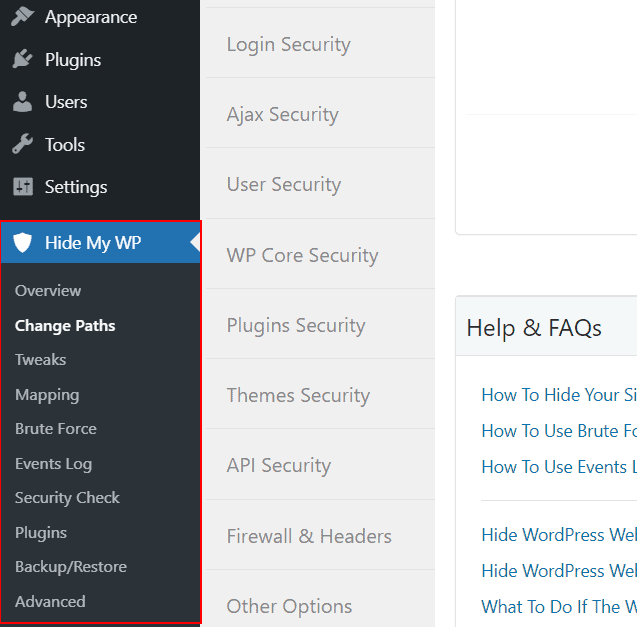Screen dimensions: 637x627
Task: Open the Tools menu
Action: tap(65, 144)
